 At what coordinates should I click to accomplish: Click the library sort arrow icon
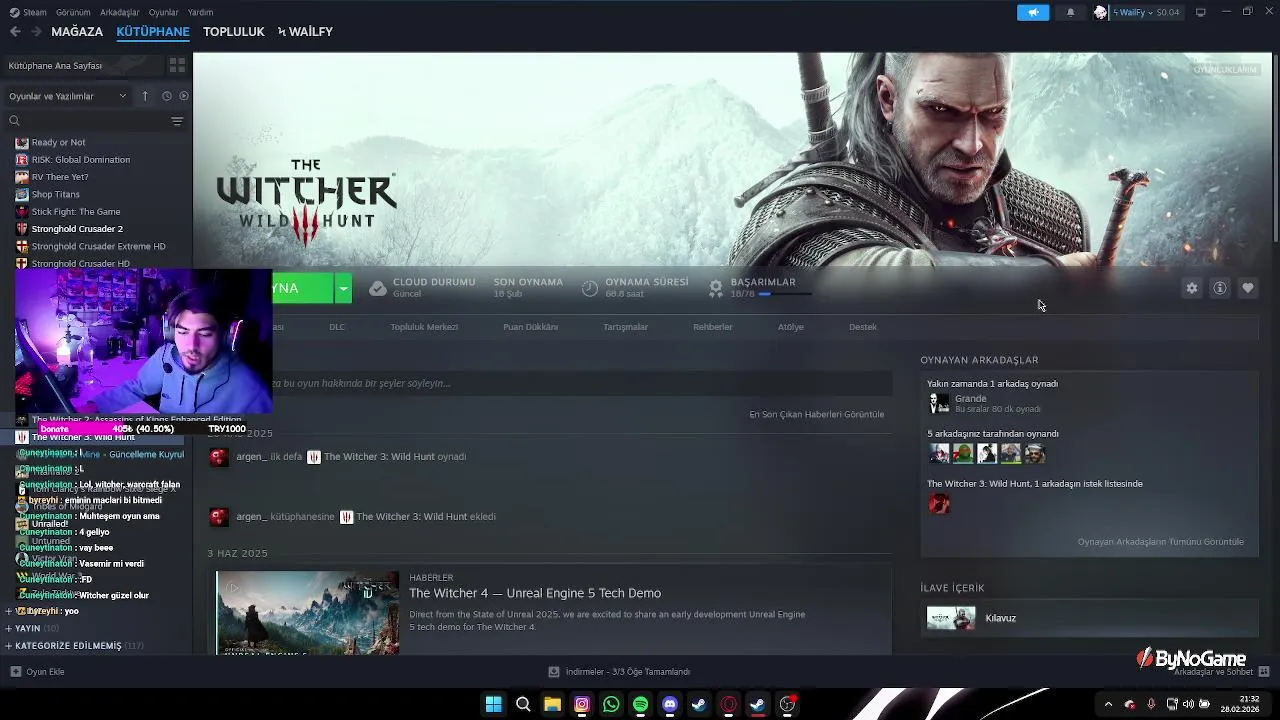(x=144, y=96)
